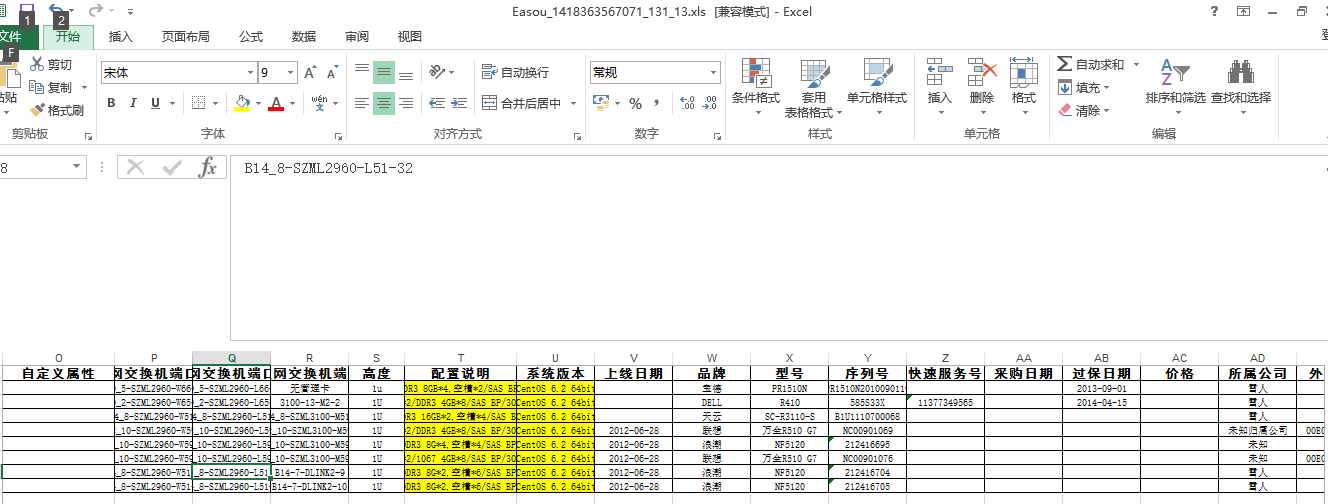Click the Decrease Font Size icon

point(333,73)
